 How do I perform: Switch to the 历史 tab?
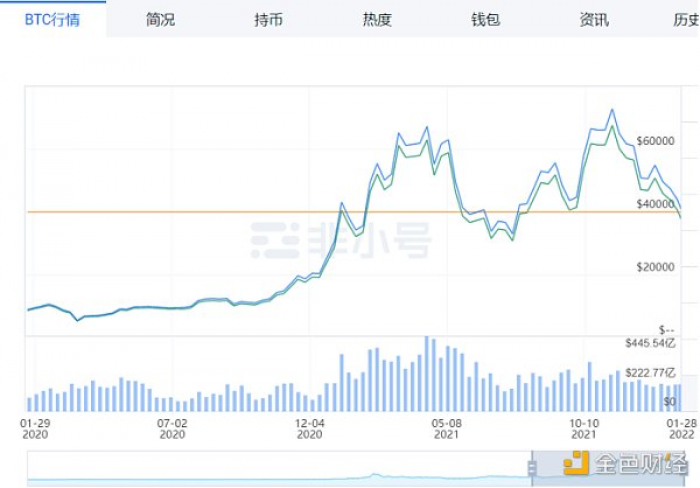(686, 20)
